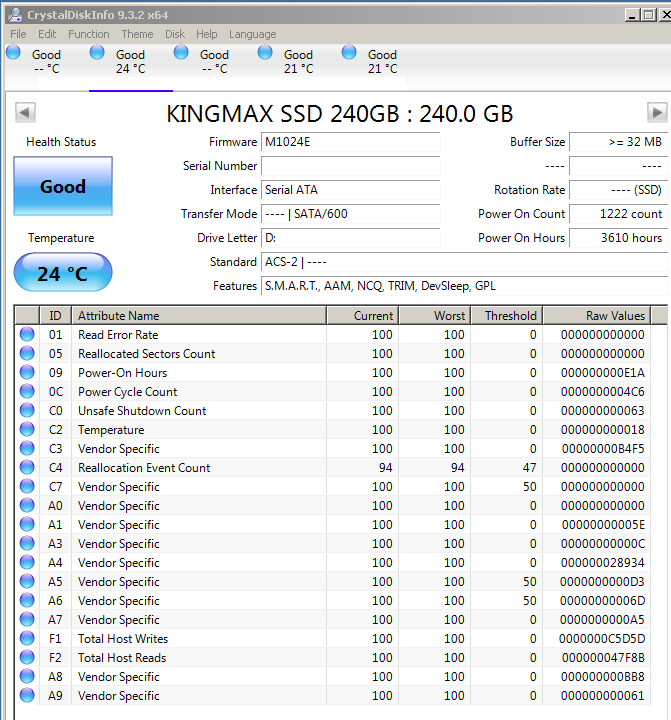
Task: Click status orb for A5 Vendor Specific
Action: click(27, 581)
